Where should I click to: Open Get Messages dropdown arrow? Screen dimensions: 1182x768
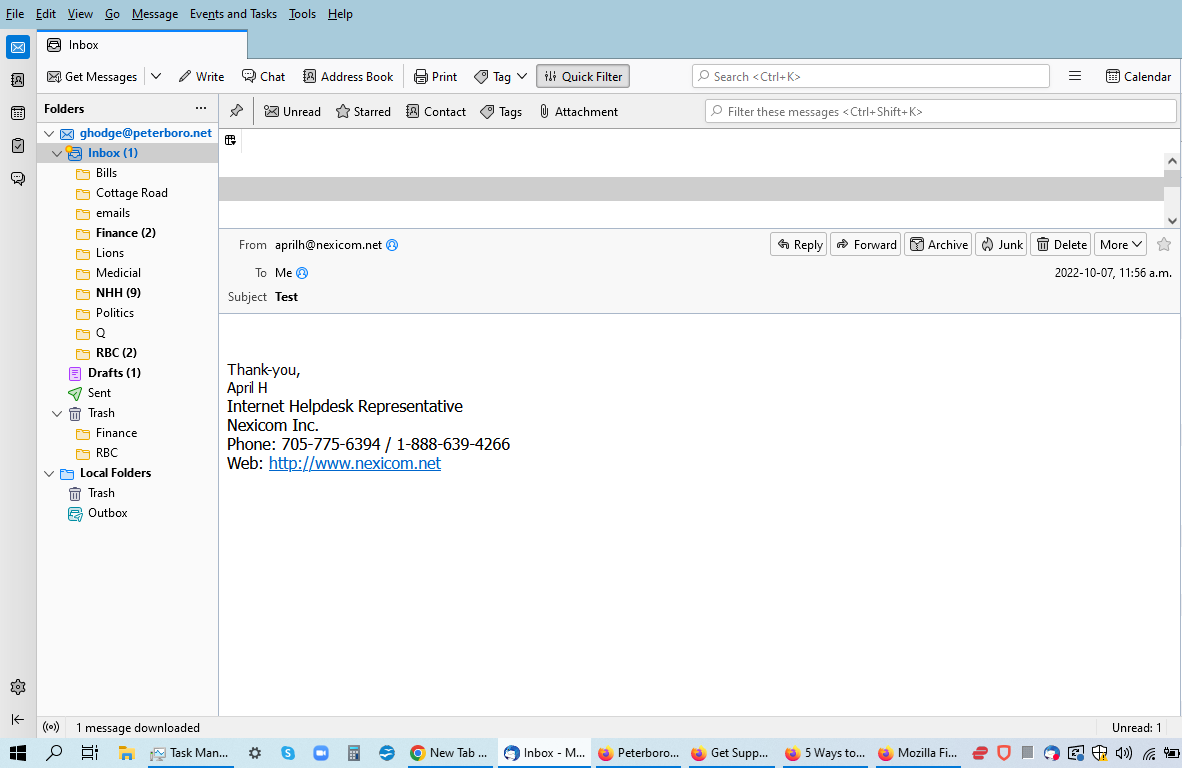click(x=156, y=76)
